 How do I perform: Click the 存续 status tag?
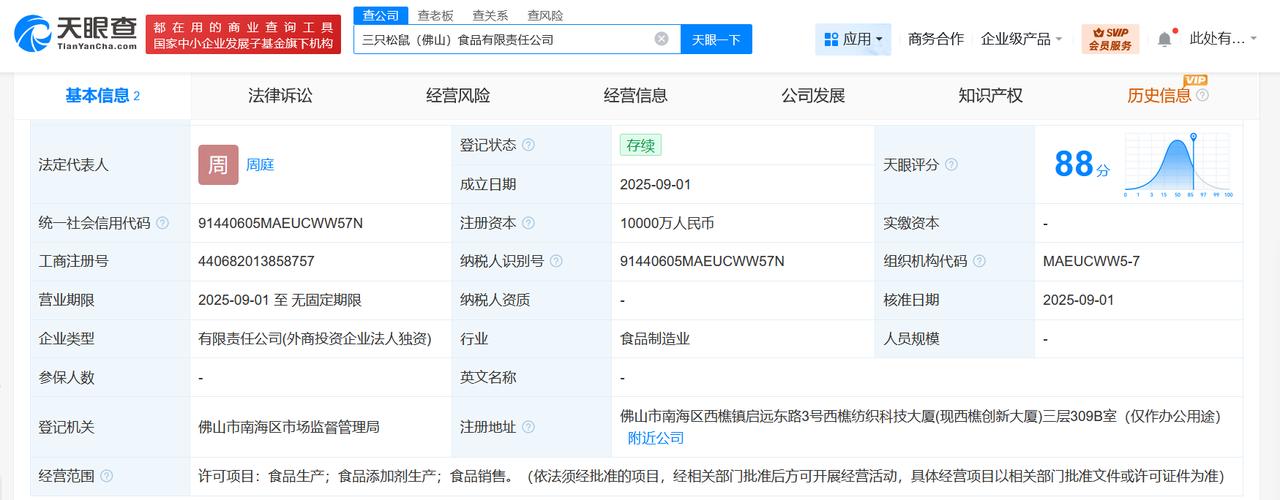[640, 145]
